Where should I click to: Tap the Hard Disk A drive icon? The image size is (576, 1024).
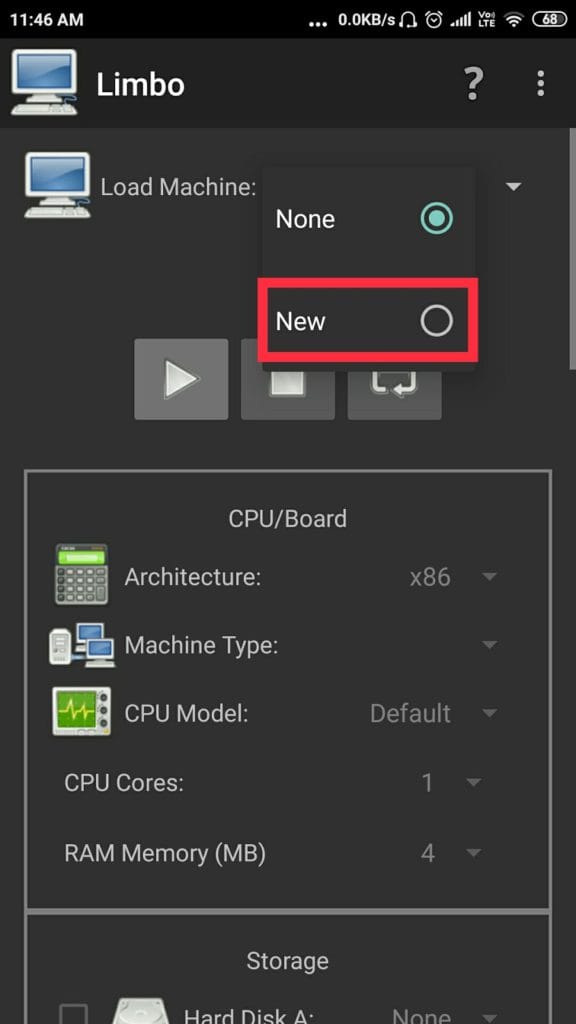pos(138,1009)
